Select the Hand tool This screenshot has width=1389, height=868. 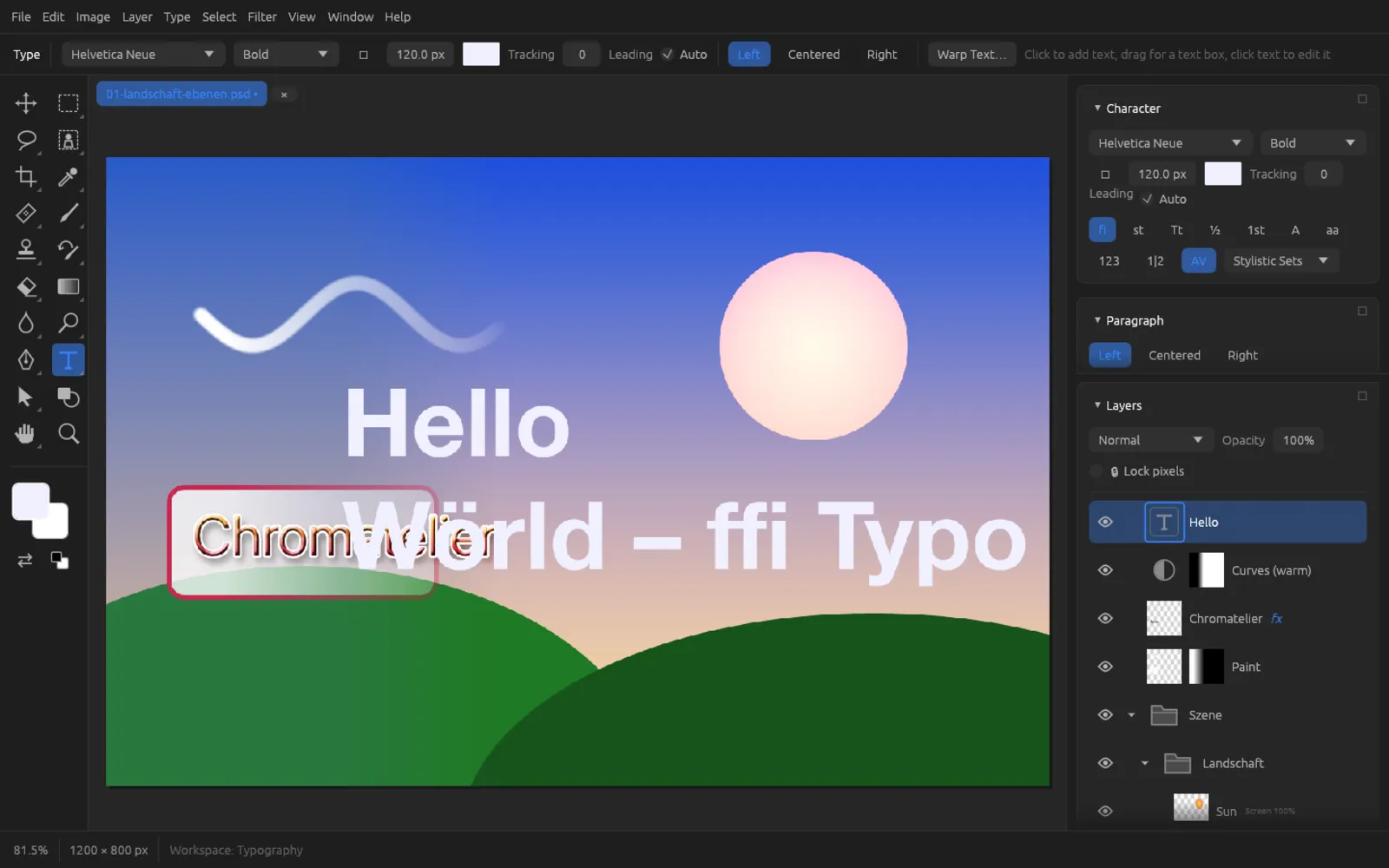tap(26, 434)
